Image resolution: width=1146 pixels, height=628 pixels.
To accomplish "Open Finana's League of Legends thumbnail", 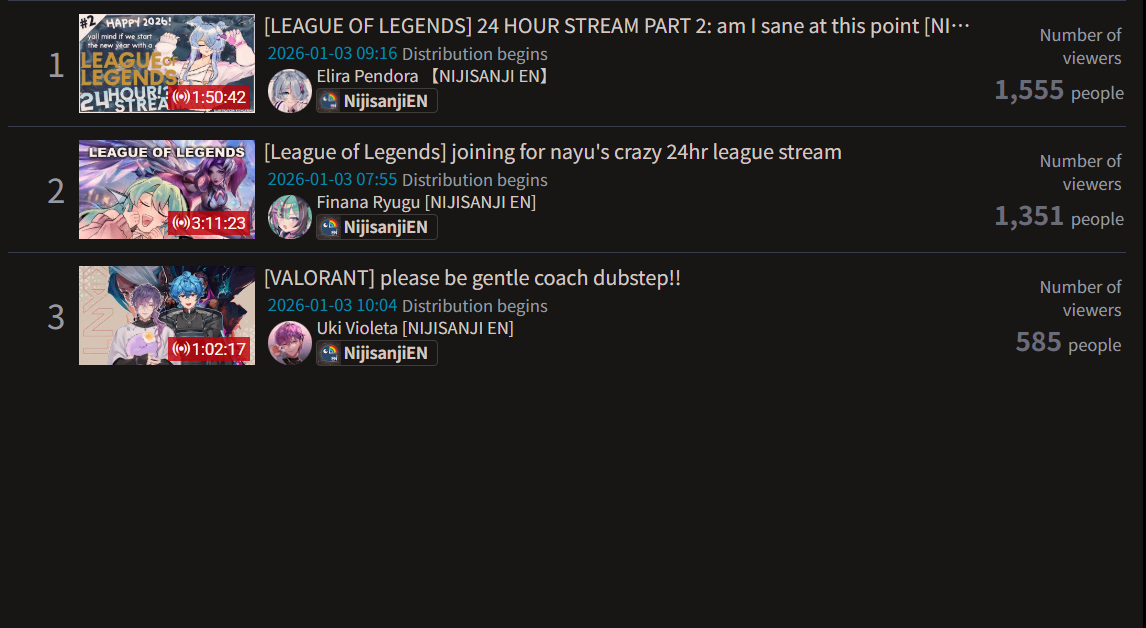I will (167, 189).
